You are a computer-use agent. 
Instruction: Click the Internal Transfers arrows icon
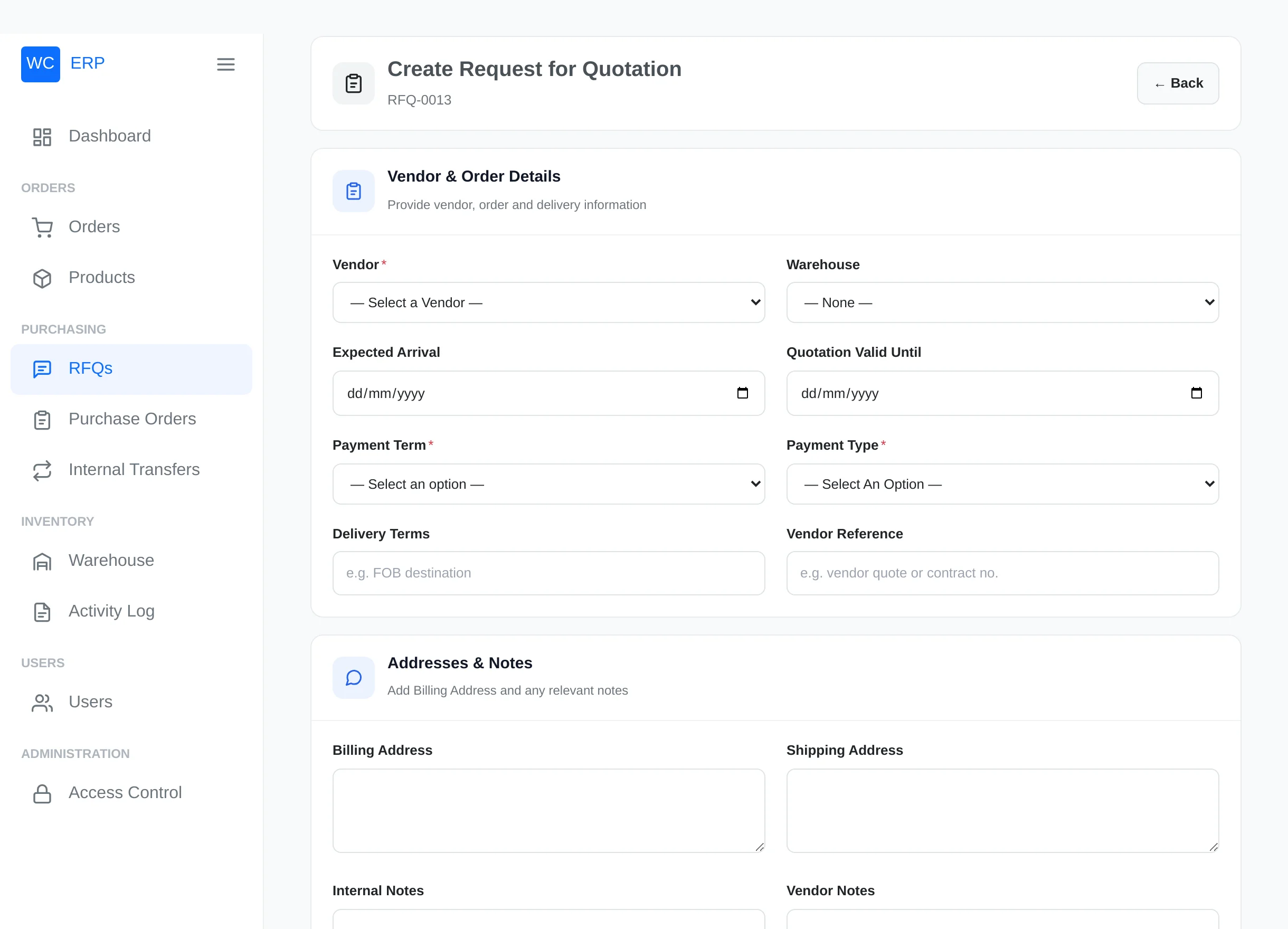(x=42, y=470)
